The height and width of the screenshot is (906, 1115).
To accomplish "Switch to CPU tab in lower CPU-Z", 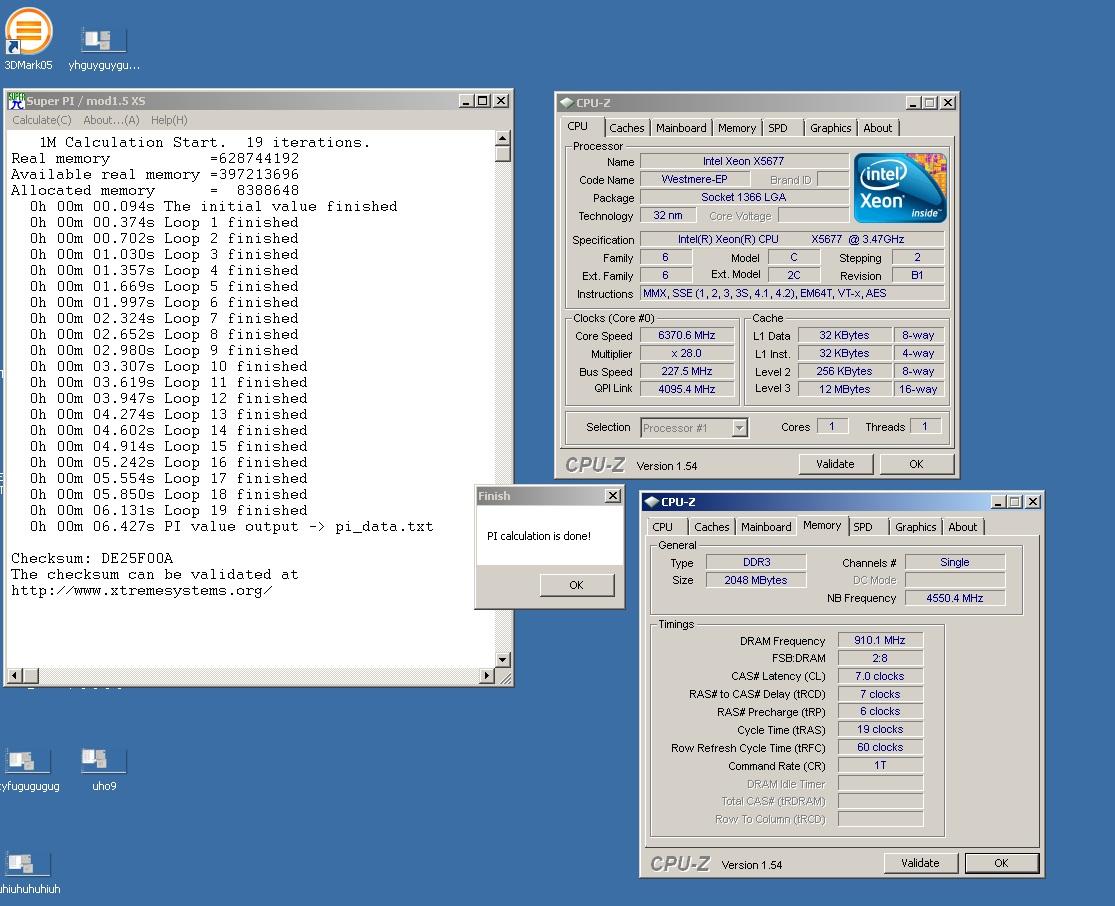I will (662, 527).
